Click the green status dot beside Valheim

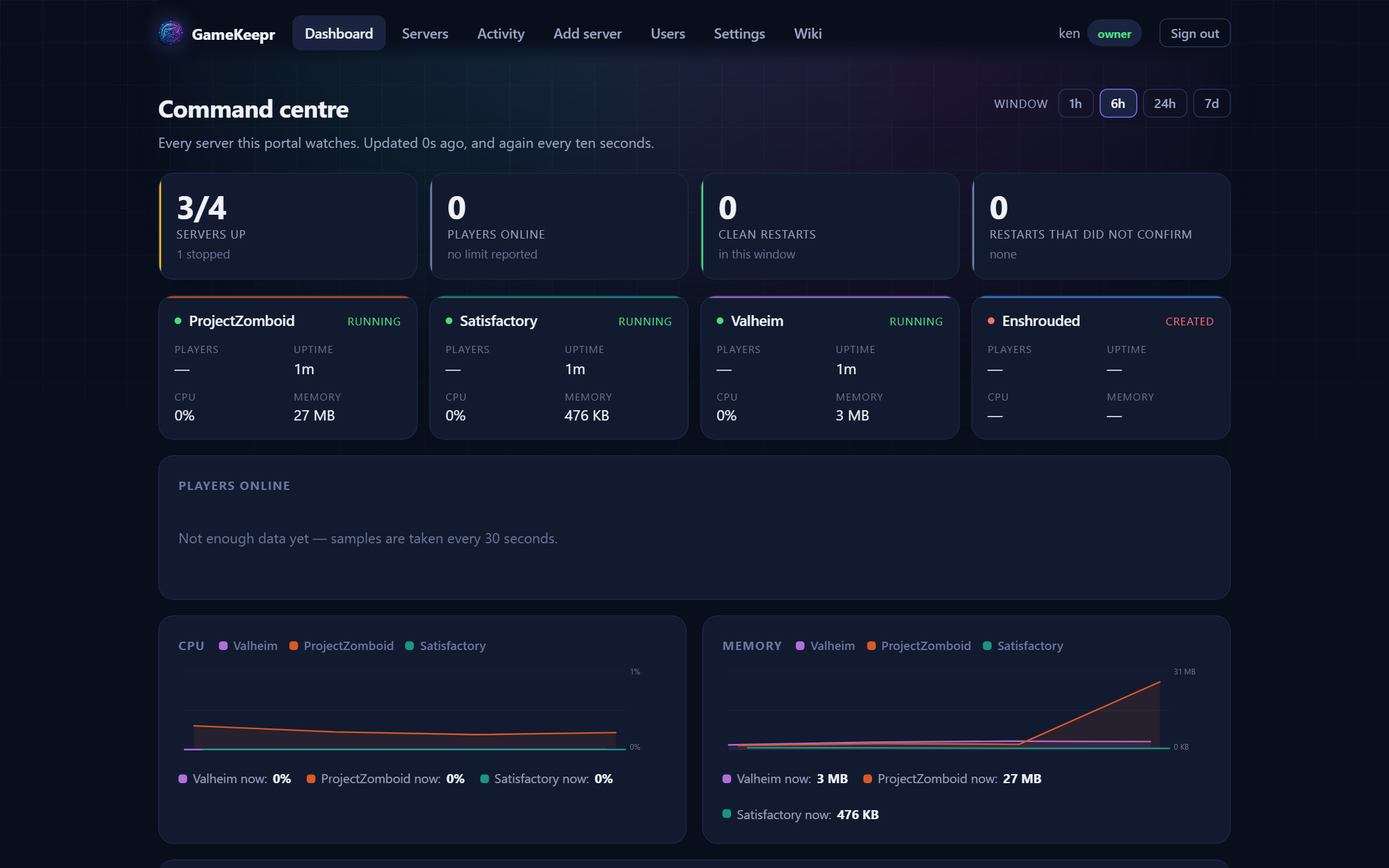click(720, 321)
